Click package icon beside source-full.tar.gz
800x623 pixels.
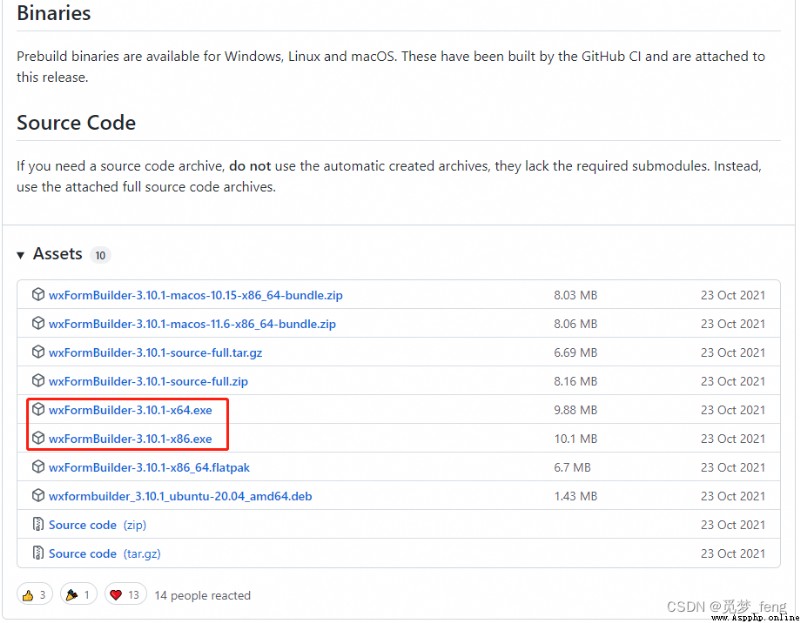click(x=38, y=352)
